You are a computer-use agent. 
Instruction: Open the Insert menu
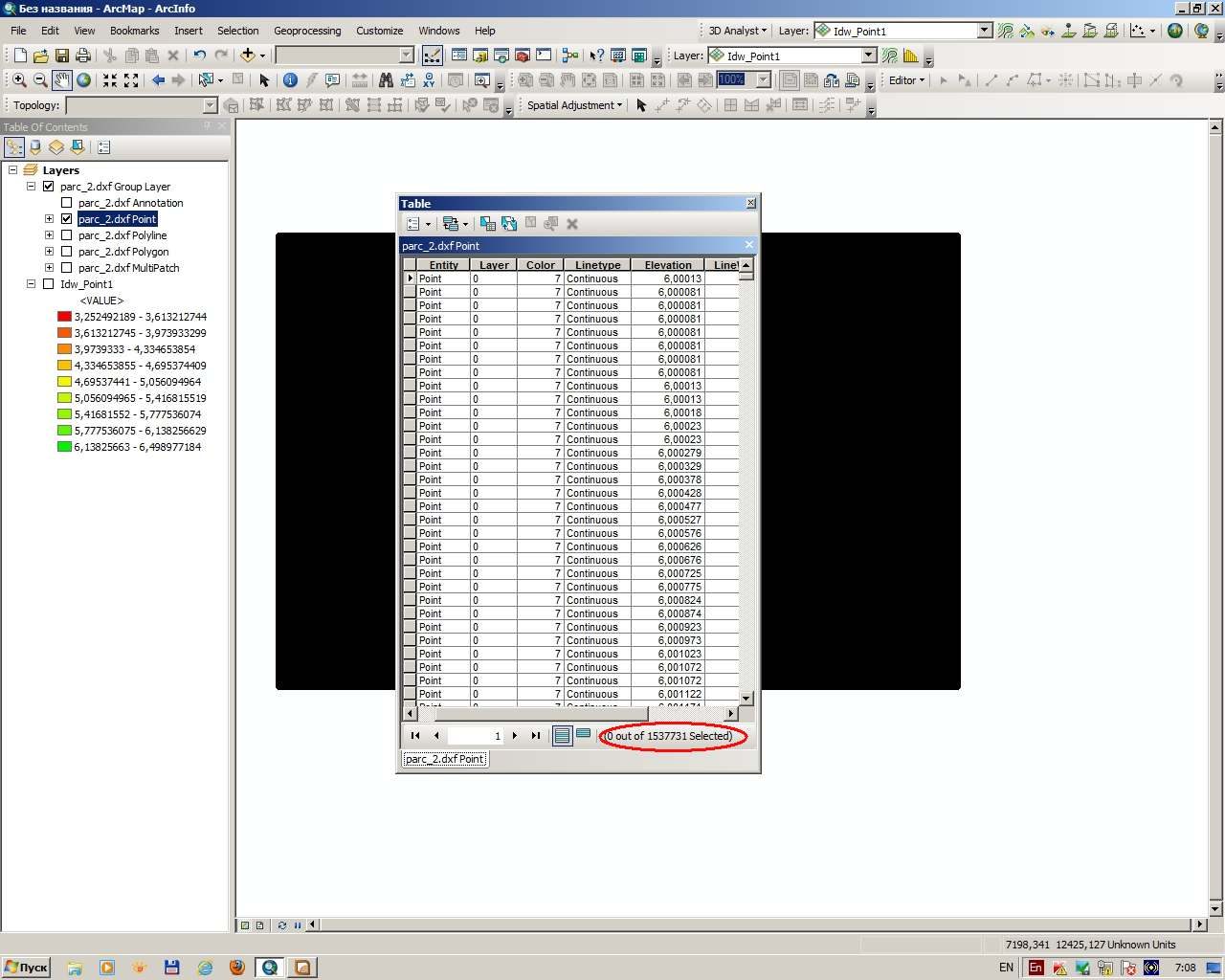click(x=188, y=31)
